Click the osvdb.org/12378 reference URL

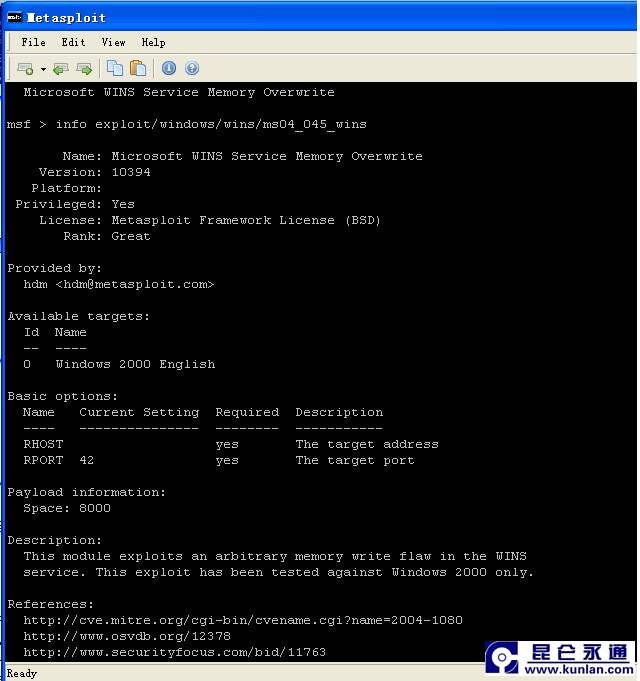pyautogui.click(x=127, y=636)
